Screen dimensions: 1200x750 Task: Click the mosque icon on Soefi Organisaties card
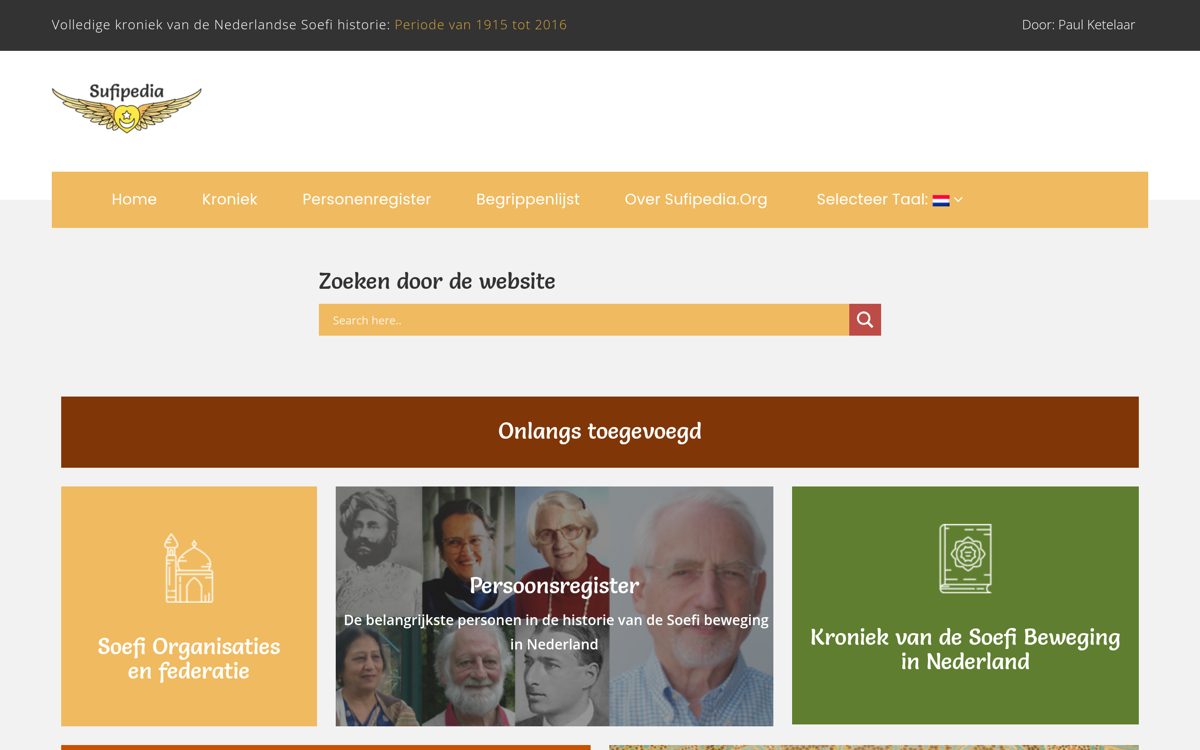pos(189,568)
